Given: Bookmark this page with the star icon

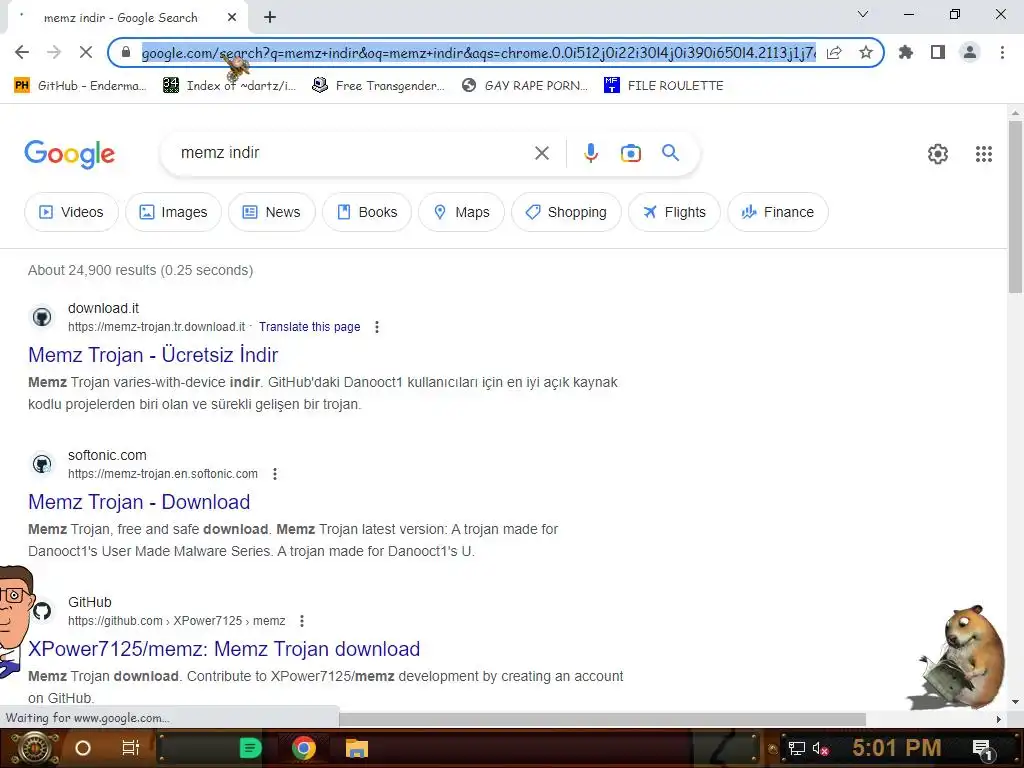Looking at the screenshot, I should click(866, 52).
